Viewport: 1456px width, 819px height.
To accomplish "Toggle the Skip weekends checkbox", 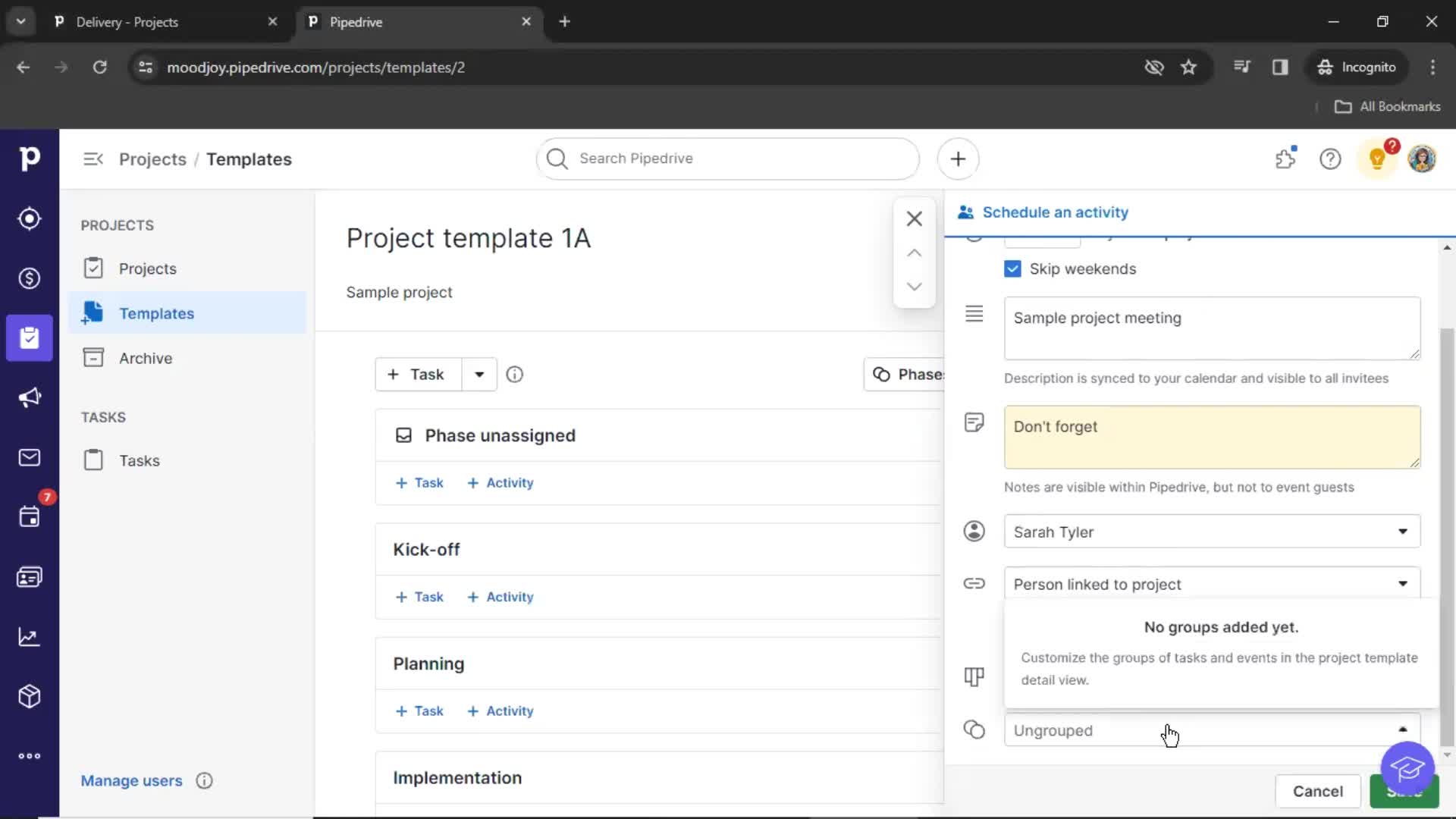I will [1013, 268].
